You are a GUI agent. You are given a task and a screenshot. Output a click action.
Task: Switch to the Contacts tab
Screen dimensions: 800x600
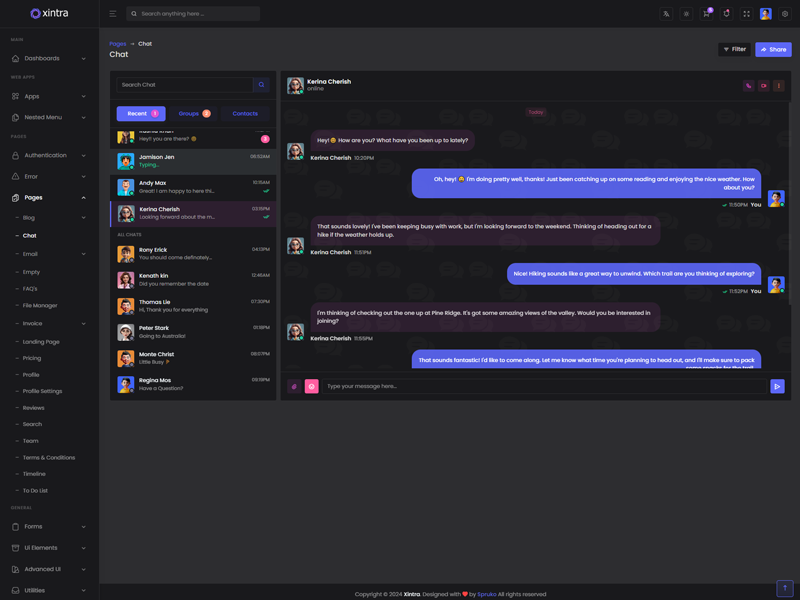click(x=245, y=114)
